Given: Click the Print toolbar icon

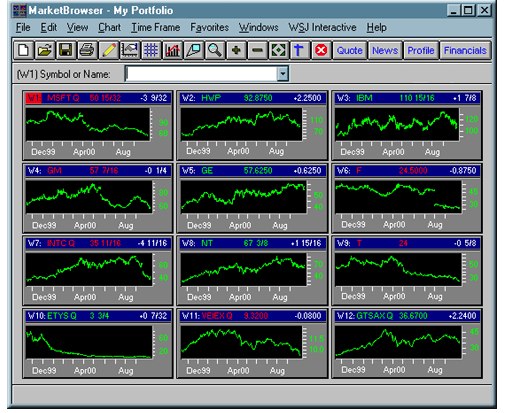Looking at the screenshot, I should tap(87, 50).
